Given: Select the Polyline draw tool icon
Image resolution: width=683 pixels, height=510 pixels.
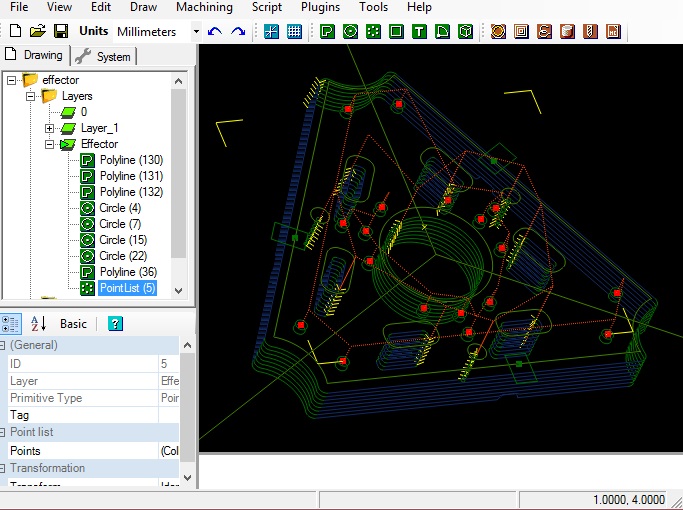Looking at the screenshot, I should [x=327, y=31].
